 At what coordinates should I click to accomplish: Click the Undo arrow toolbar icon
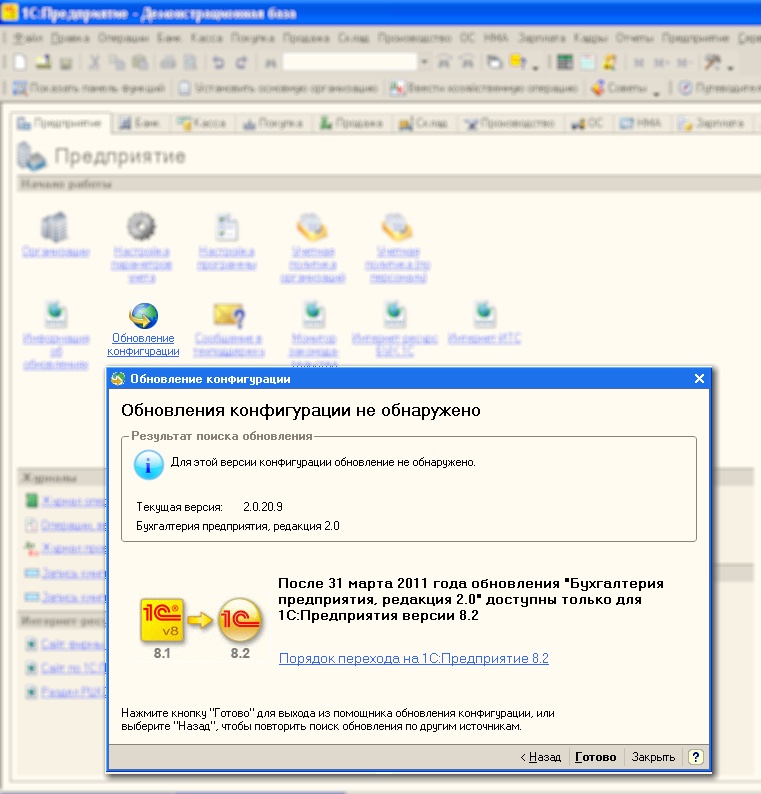[218, 63]
